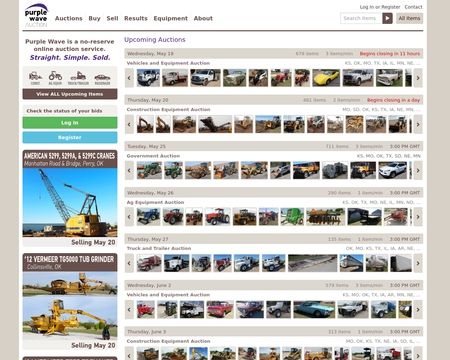Click the Wednesday, May 26 date header
The height and width of the screenshot is (360, 450).
(x=150, y=193)
